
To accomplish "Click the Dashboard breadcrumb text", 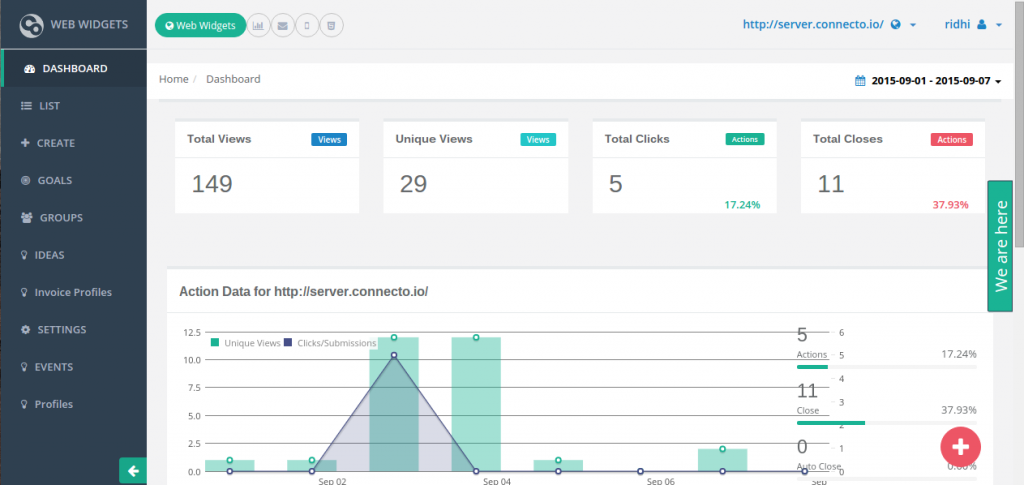I will point(233,79).
